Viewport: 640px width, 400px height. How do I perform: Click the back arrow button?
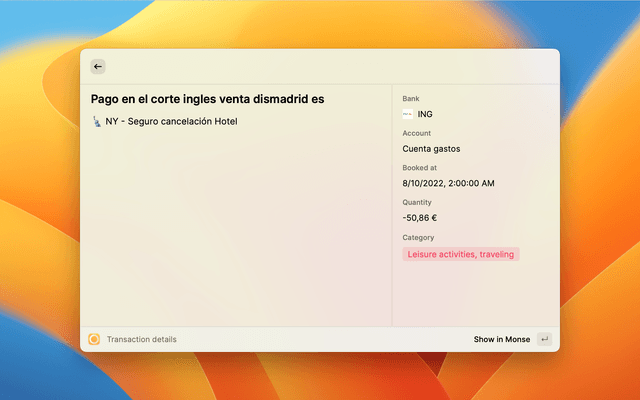(x=97, y=66)
